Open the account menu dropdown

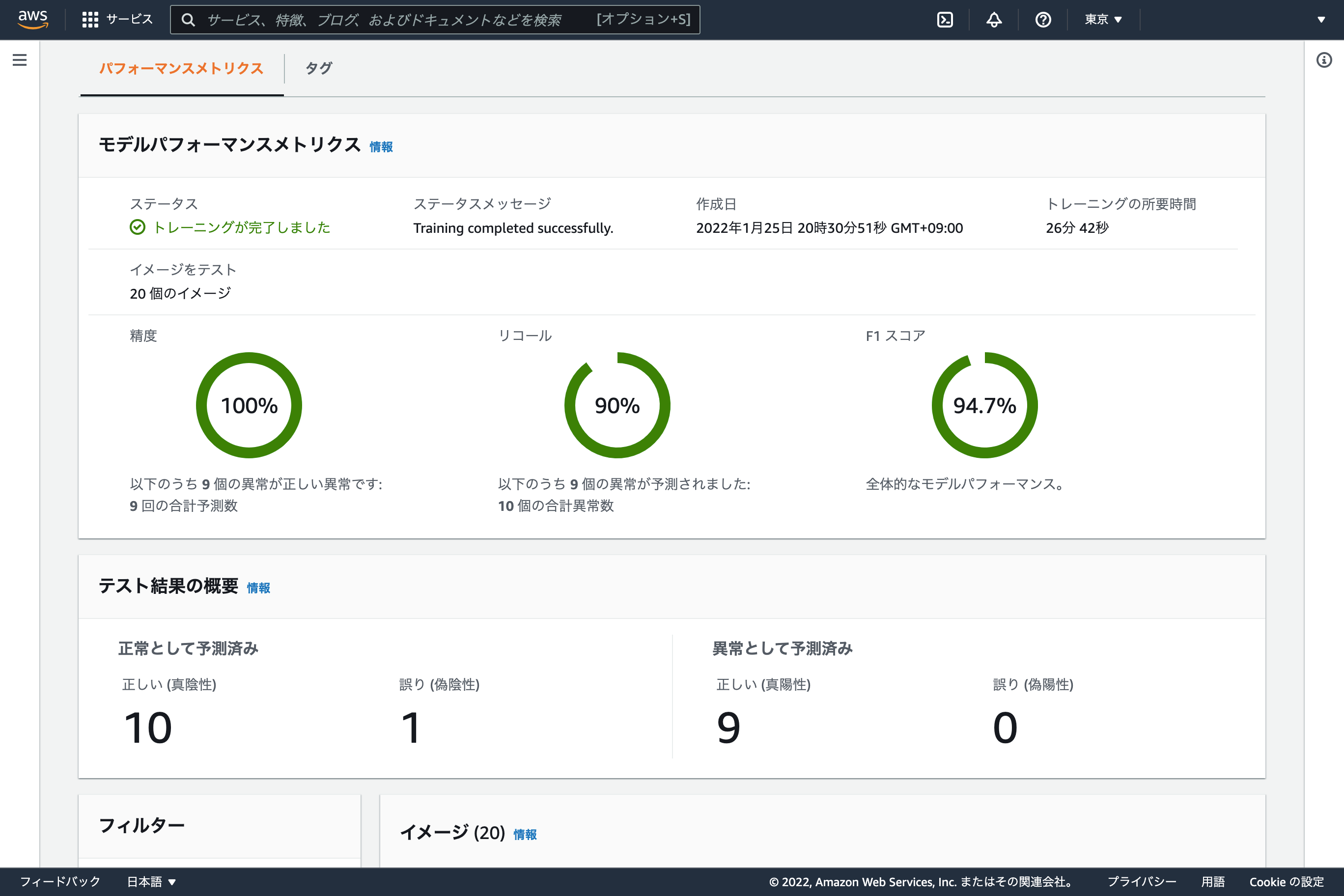[1320, 19]
